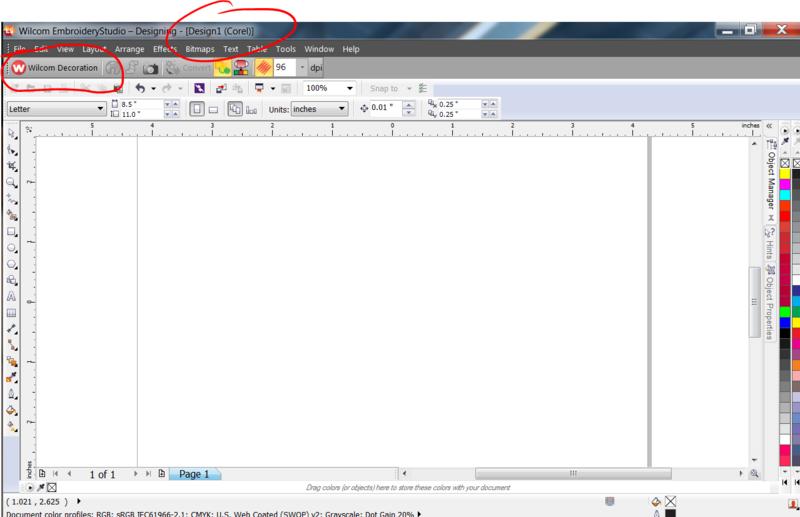The width and height of the screenshot is (800, 517).
Task: Open the Window menu
Action: (319, 49)
